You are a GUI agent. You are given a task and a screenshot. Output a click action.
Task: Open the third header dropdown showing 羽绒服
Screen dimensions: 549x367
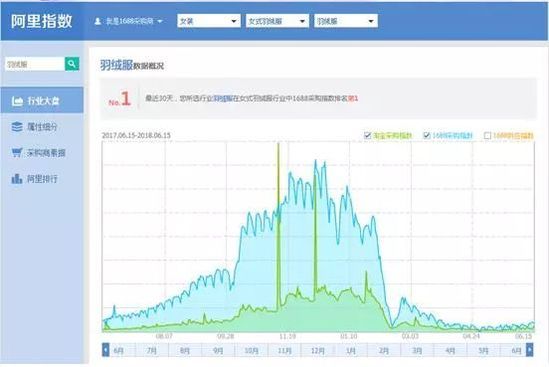coord(346,21)
